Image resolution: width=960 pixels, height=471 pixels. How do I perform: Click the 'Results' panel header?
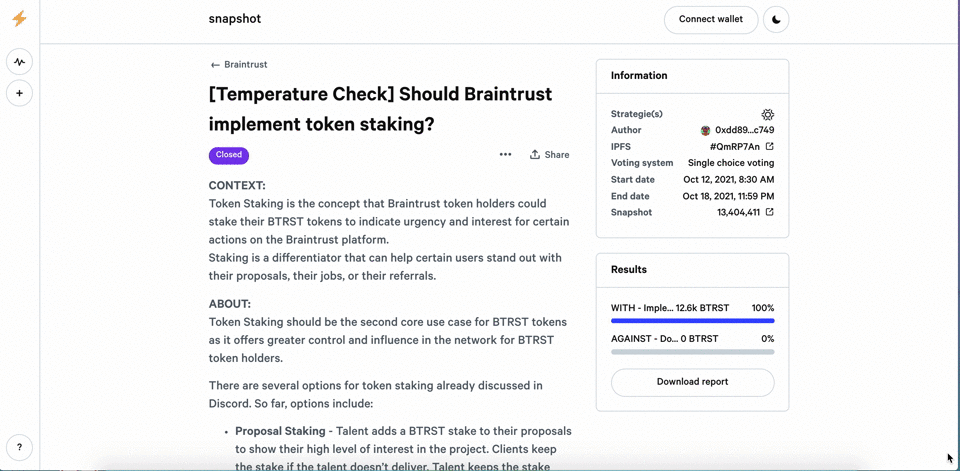629,269
